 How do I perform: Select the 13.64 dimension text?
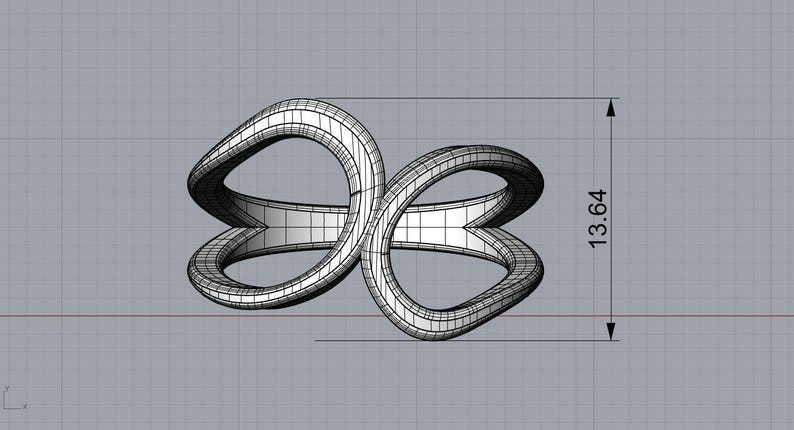tap(598, 219)
